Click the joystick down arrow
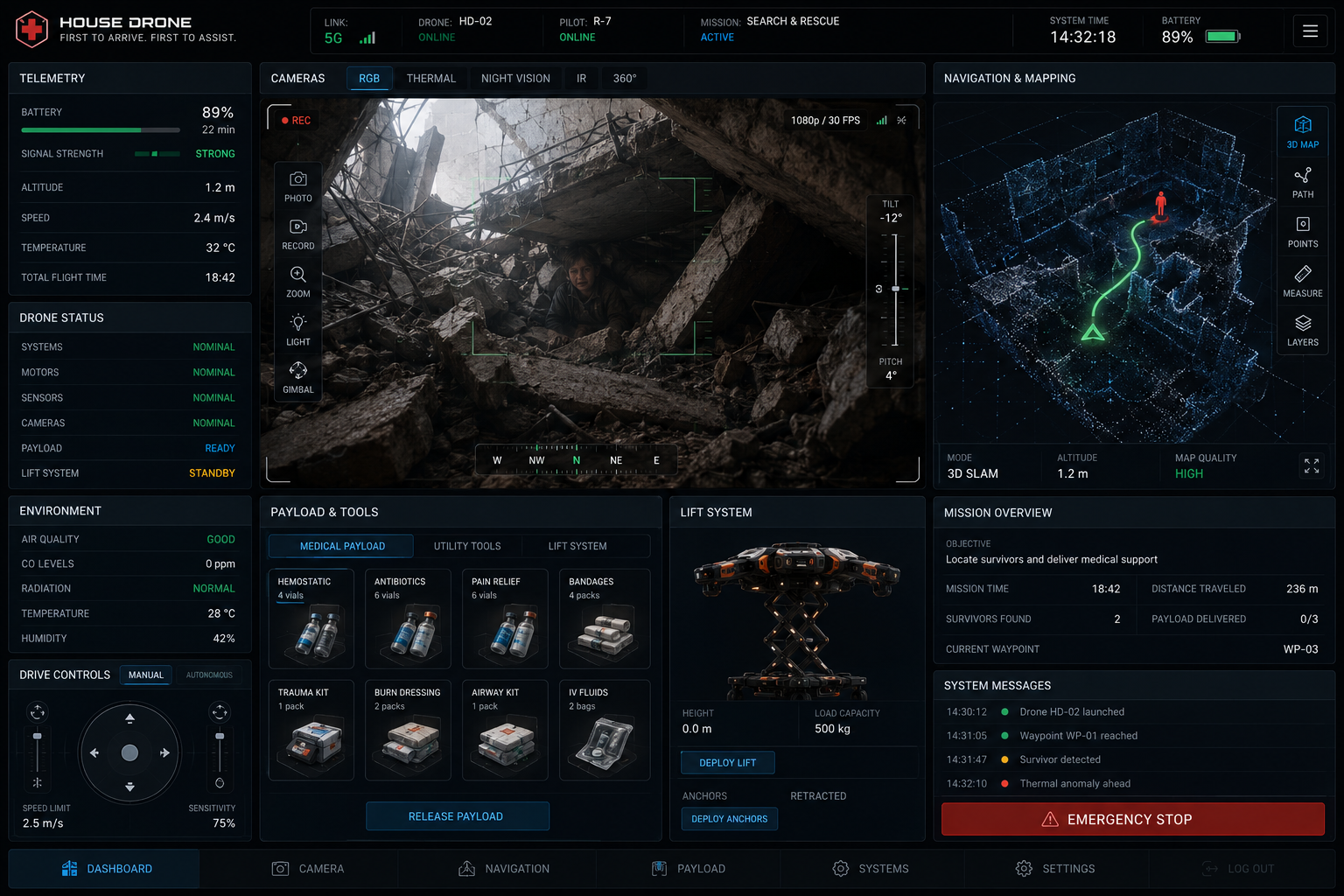Screen dimensions: 1344x896 (129, 787)
